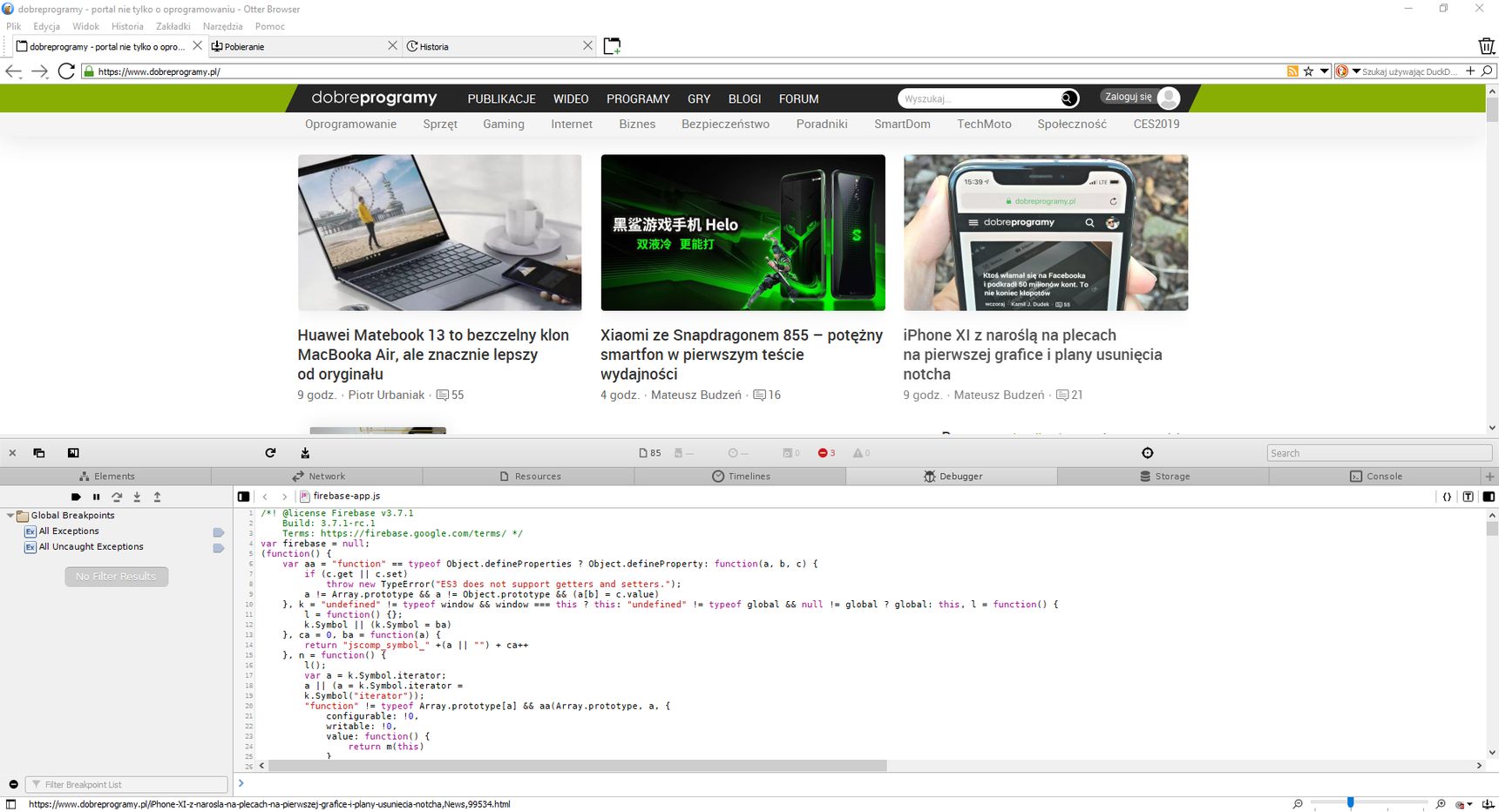This screenshot has height=812, width=1499.
Task: Open the Huawei Matebook 13 article thumbnail
Action: [439, 233]
